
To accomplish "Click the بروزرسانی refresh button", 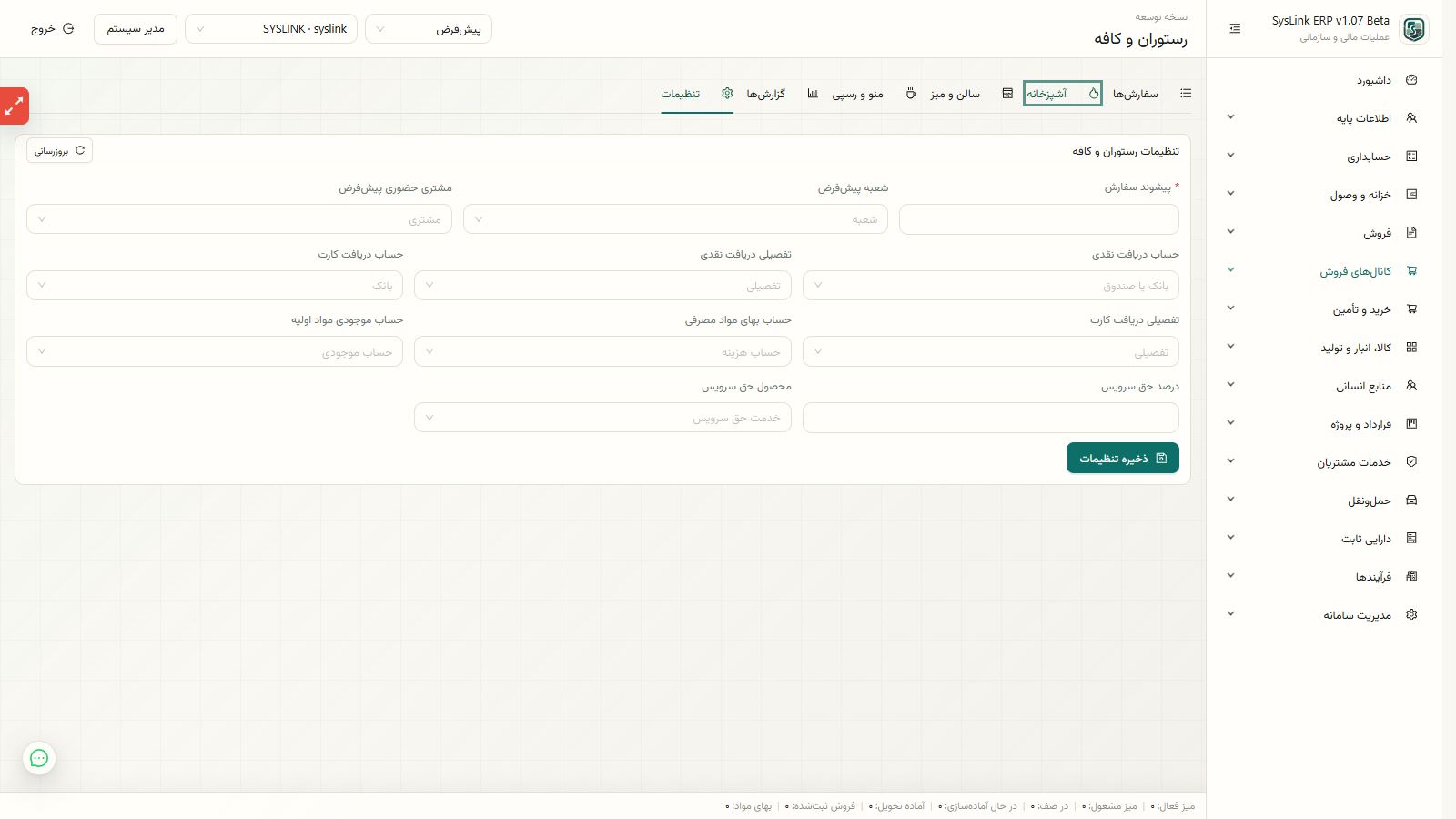I will pos(59,151).
